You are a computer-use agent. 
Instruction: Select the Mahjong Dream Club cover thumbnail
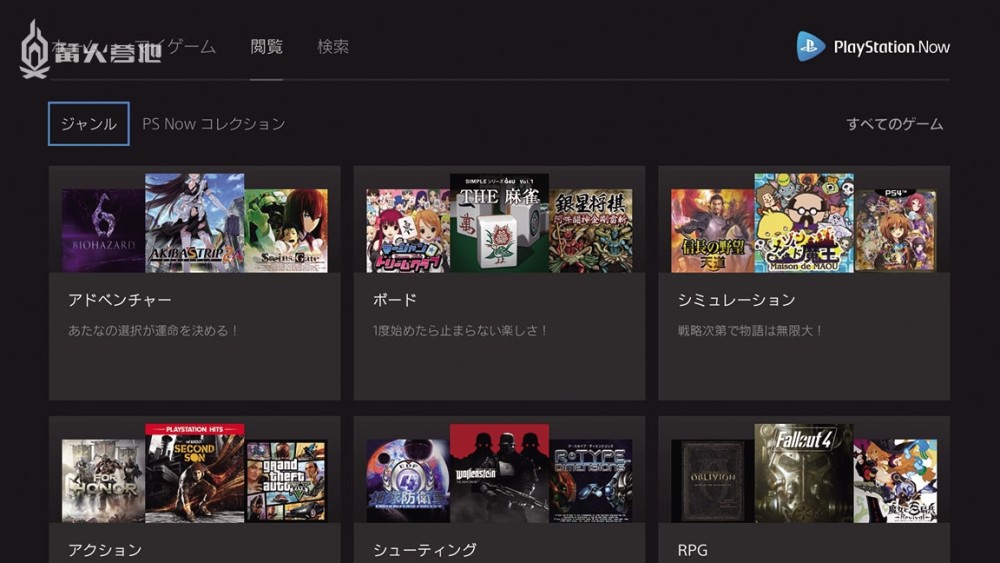click(x=408, y=231)
